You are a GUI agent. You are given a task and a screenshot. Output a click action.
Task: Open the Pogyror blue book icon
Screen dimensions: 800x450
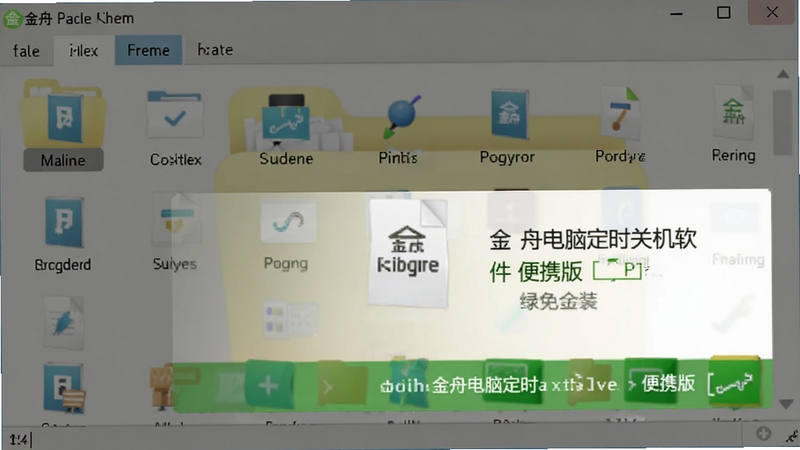(x=508, y=114)
